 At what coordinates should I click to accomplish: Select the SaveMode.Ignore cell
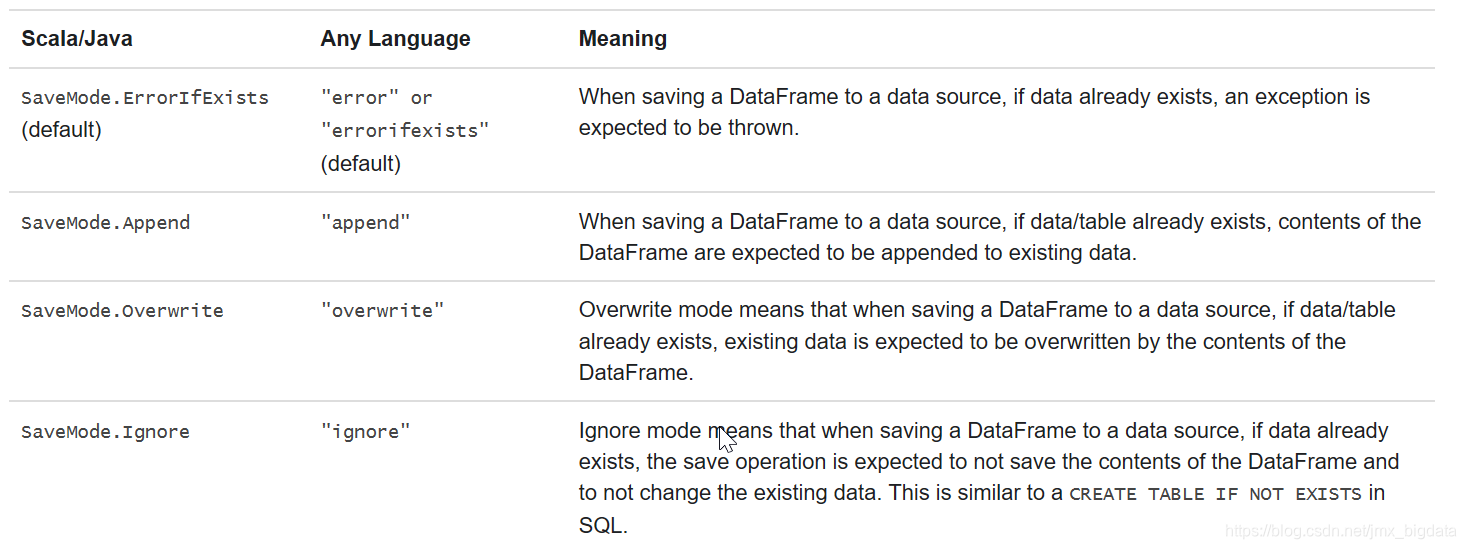coord(105,432)
